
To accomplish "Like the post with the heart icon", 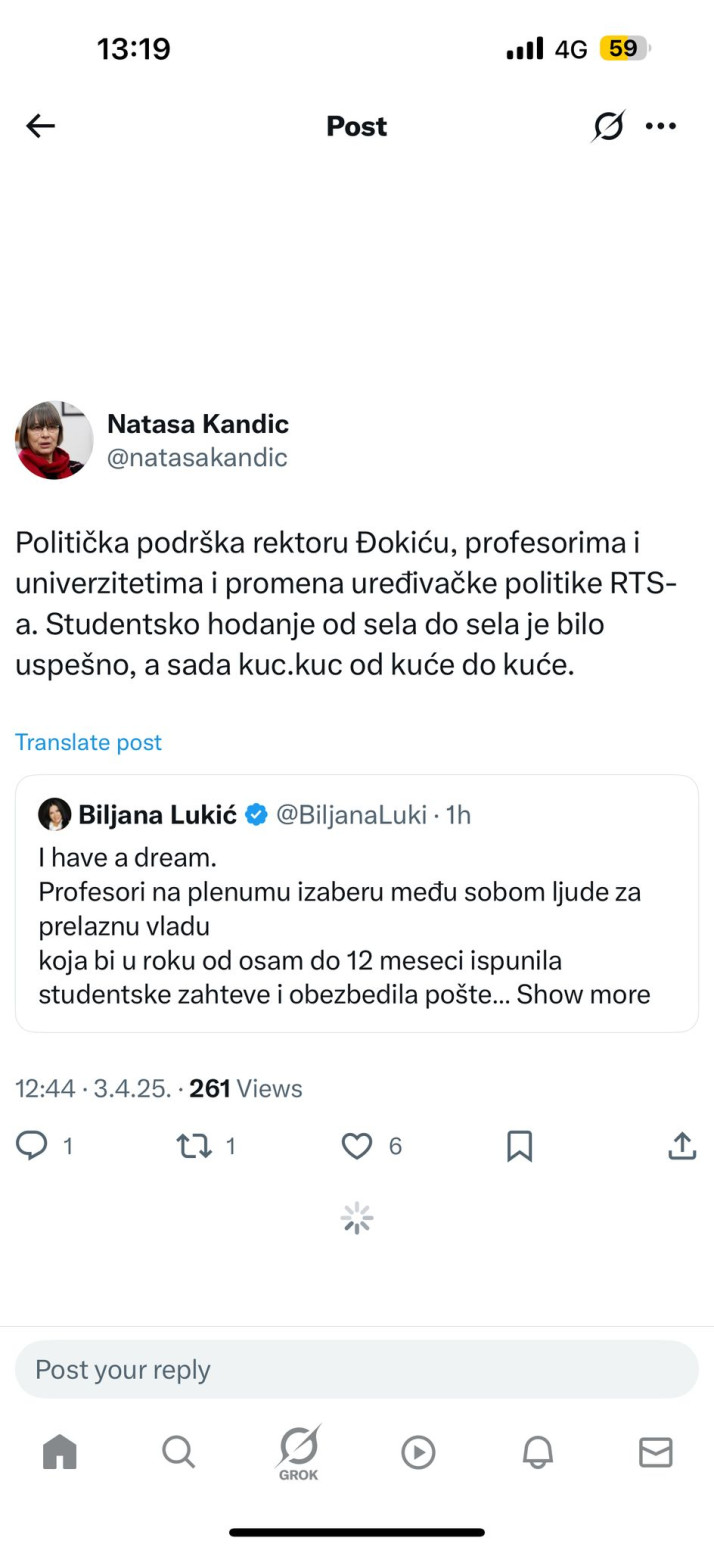I will [356, 1146].
